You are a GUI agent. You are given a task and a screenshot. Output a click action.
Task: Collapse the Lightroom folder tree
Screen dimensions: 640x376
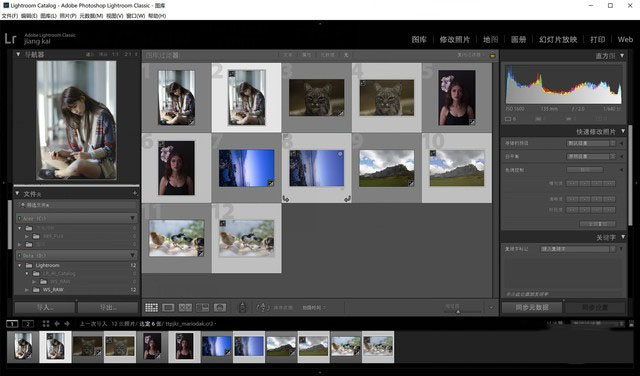point(20,265)
